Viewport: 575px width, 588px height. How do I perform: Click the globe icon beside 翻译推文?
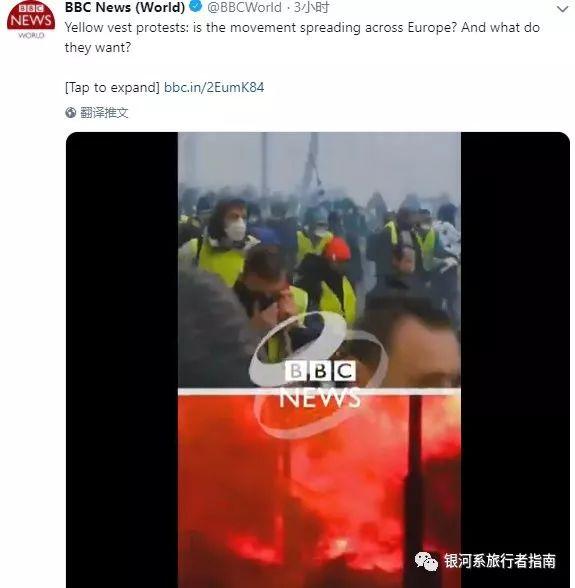[71, 112]
